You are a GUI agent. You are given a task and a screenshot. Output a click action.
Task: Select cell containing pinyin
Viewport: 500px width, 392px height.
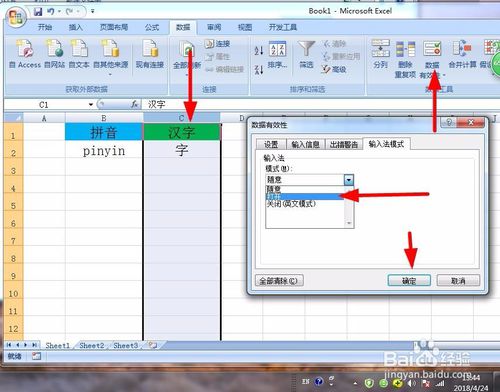[x=104, y=151]
